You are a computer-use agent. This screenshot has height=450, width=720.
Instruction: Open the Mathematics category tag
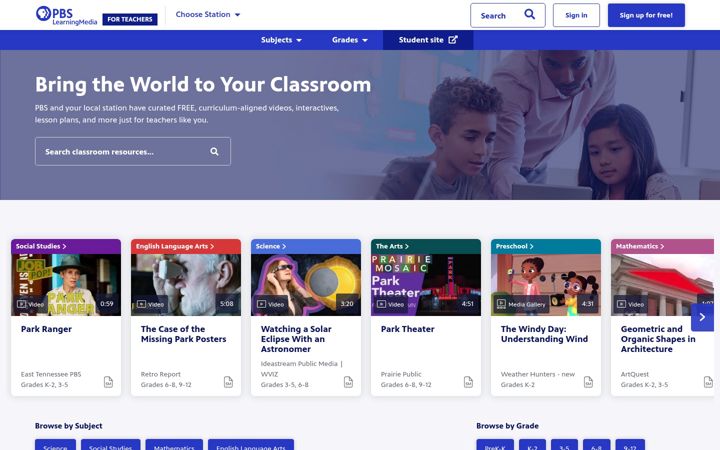[640, 246]
